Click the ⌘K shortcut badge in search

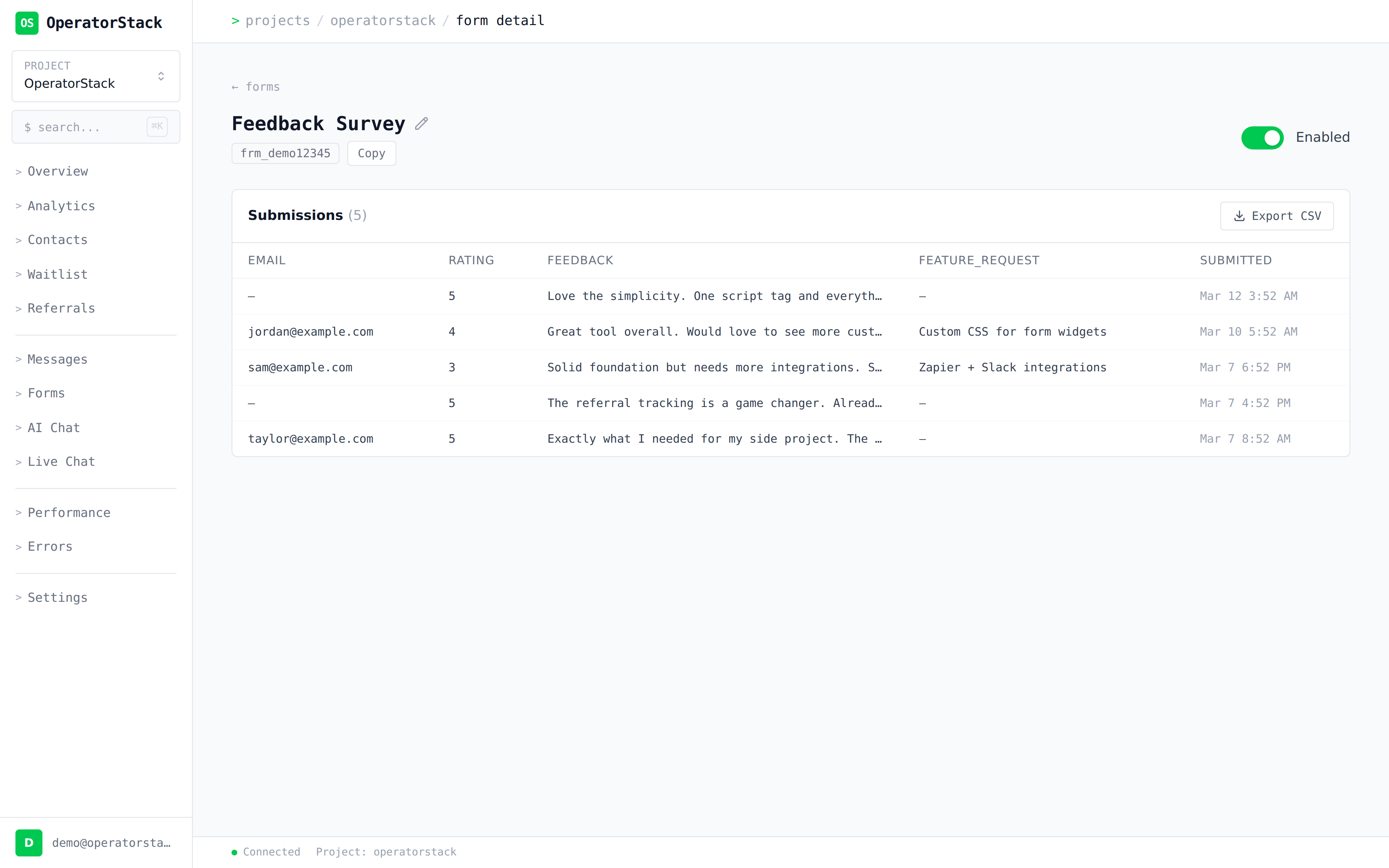157,126
